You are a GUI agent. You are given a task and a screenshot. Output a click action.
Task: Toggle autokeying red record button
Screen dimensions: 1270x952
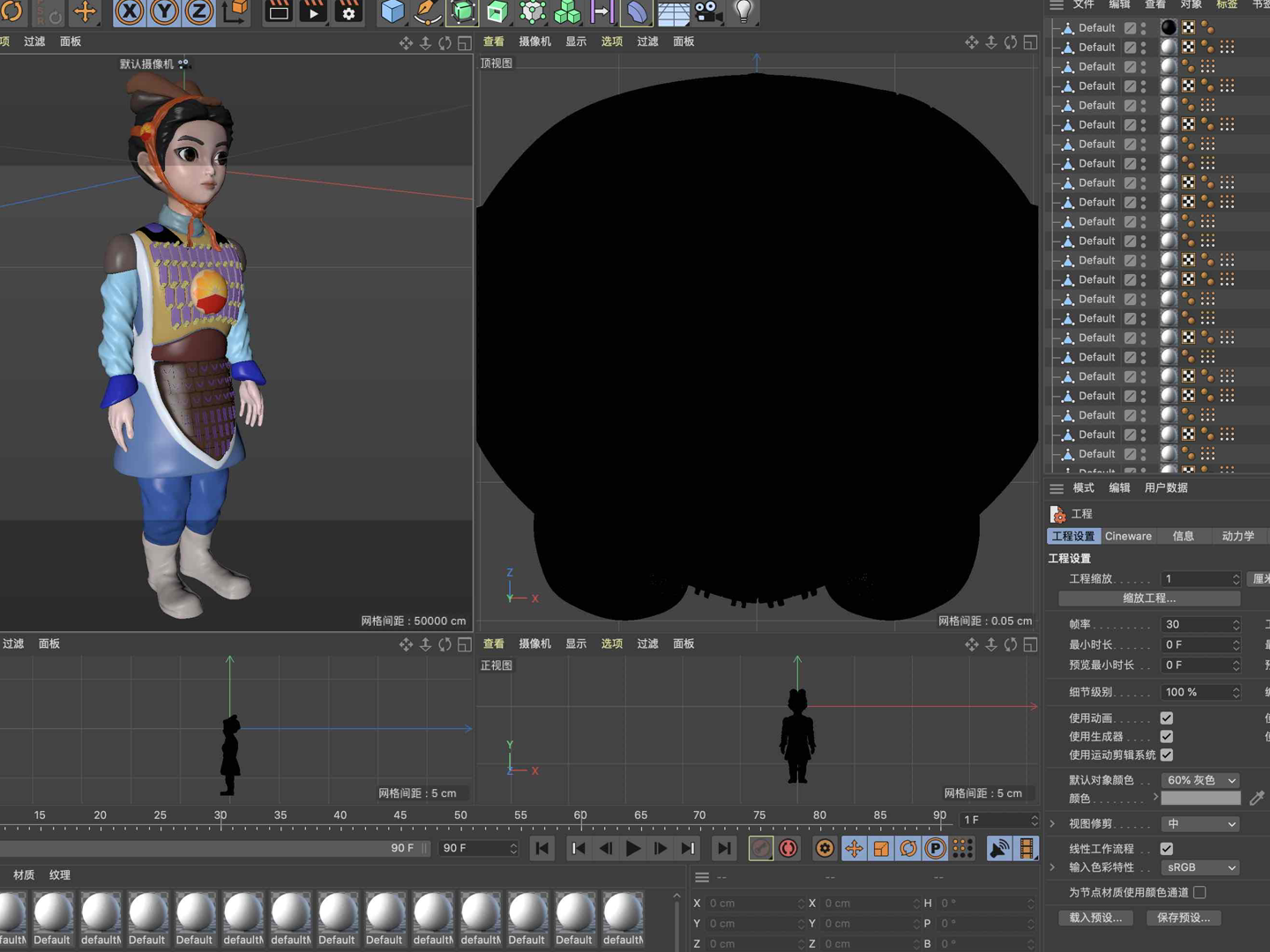coord(788,848)
